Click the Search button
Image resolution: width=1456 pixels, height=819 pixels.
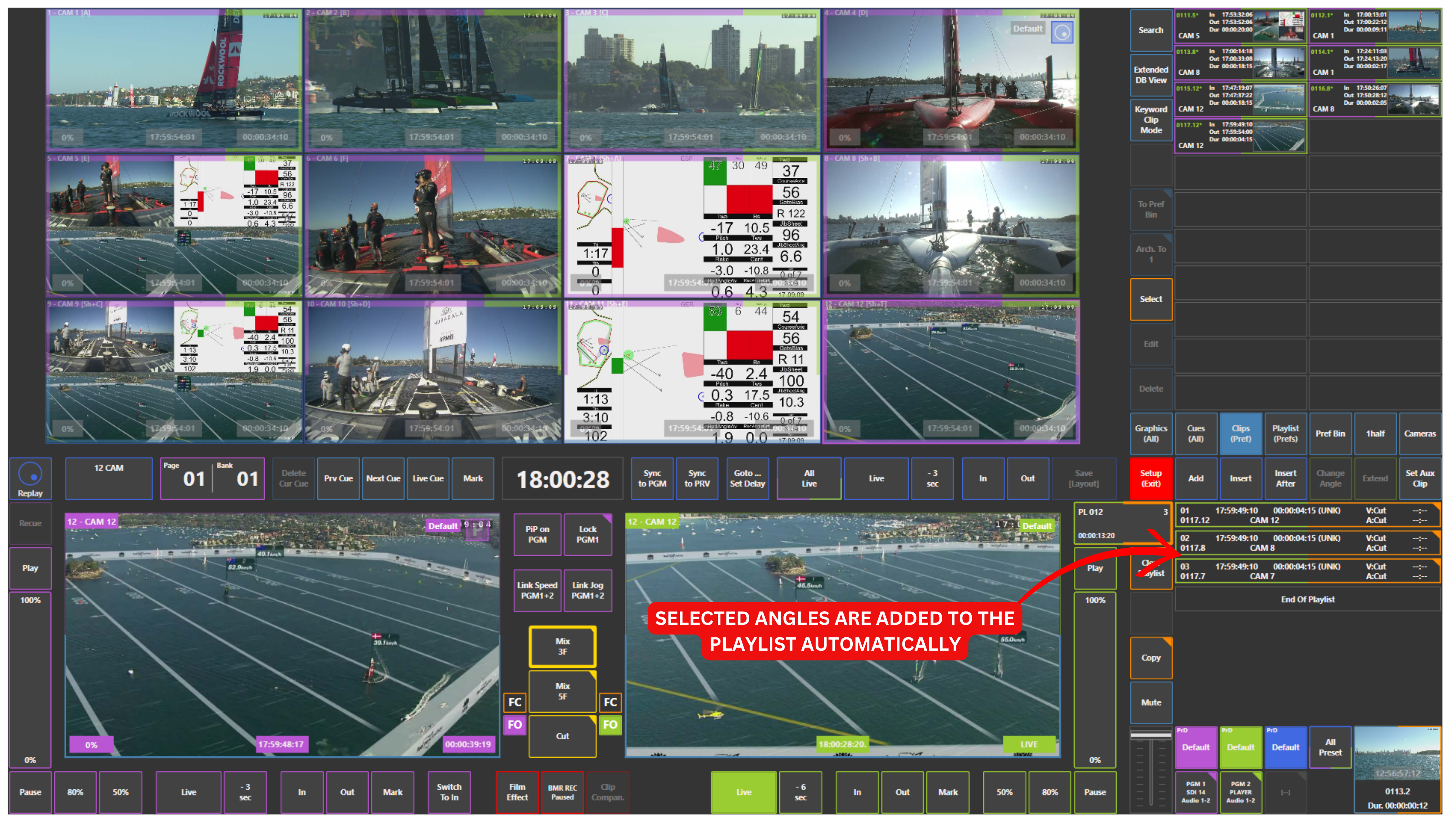pos(1151,30)
